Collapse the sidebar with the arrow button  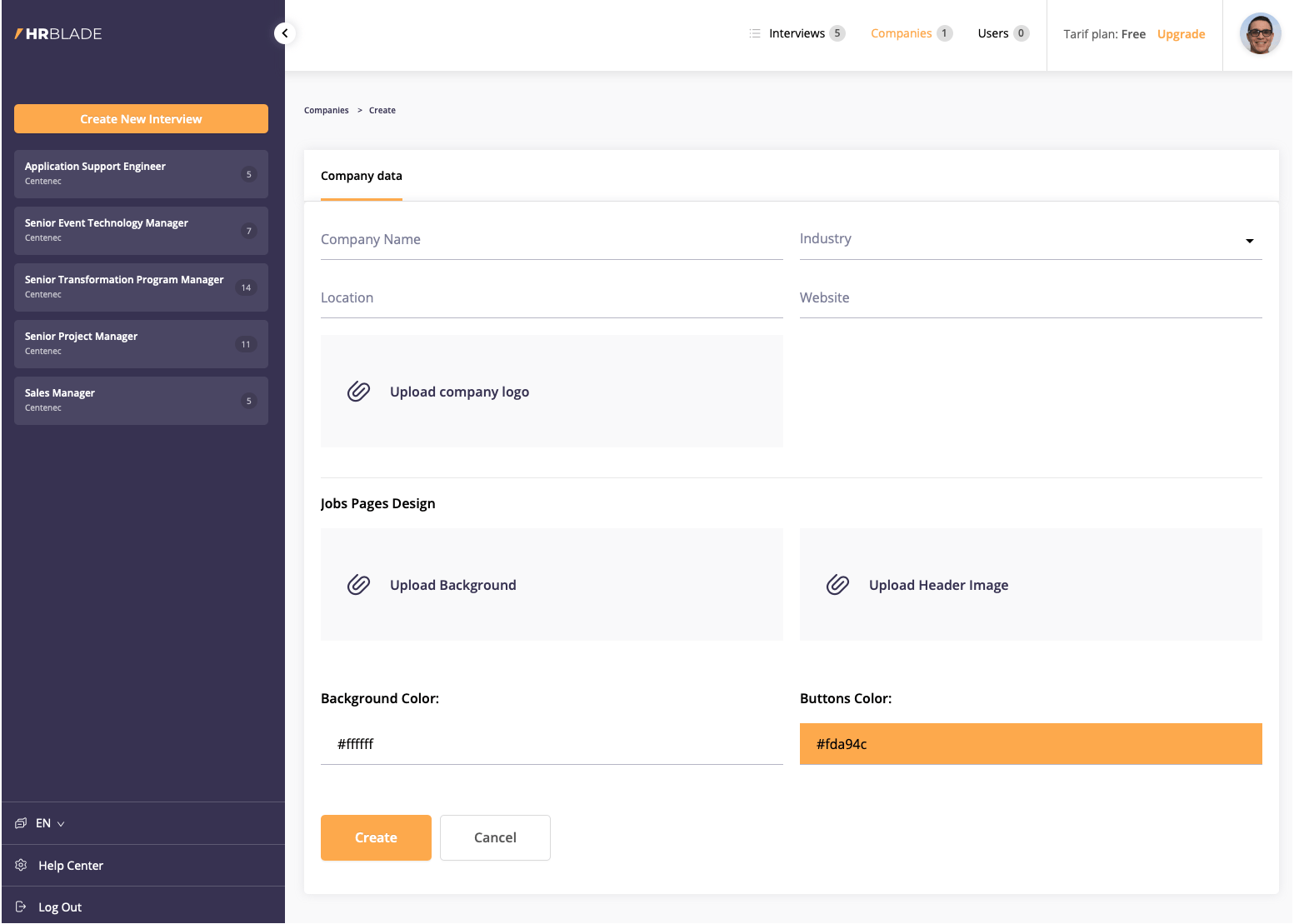click(x=285, y=33)
